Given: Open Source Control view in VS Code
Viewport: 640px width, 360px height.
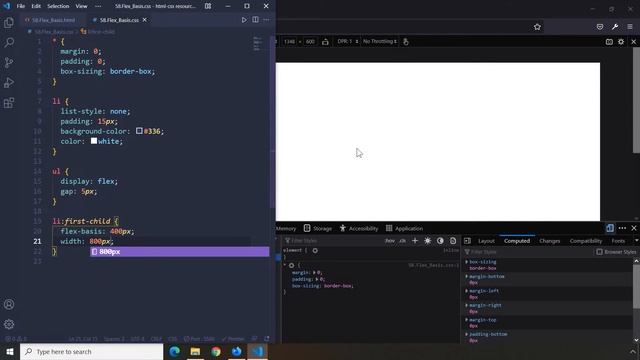Looking at the screenshot, I should coord(9,62).
